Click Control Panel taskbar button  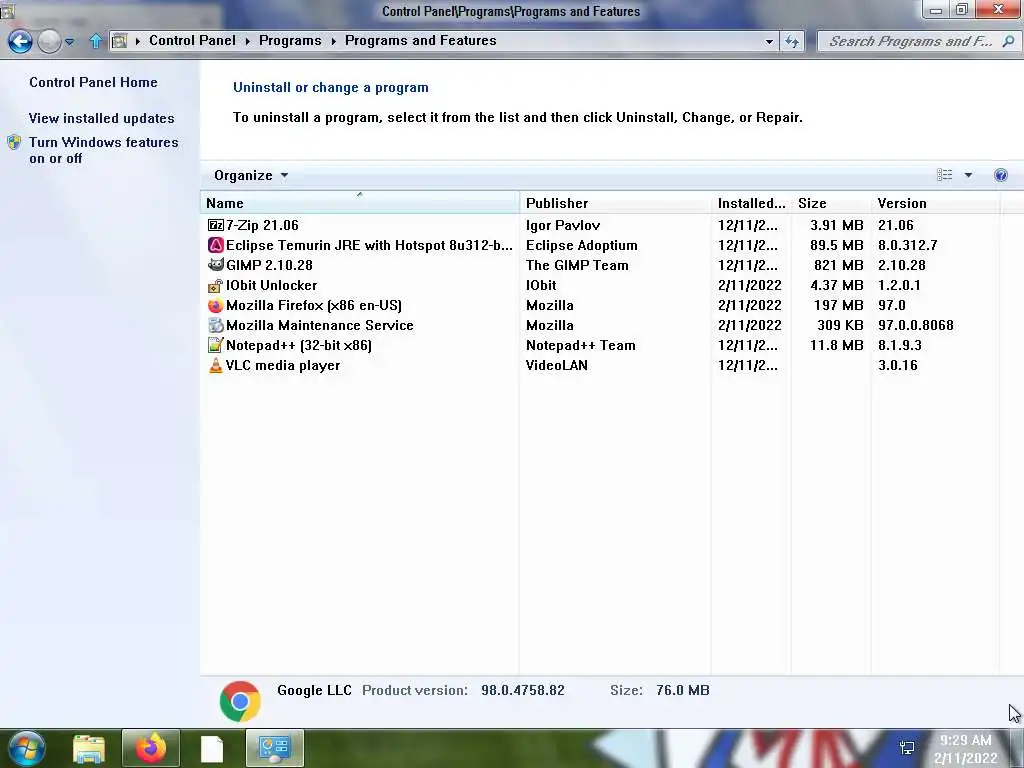[x=274, y=748]
